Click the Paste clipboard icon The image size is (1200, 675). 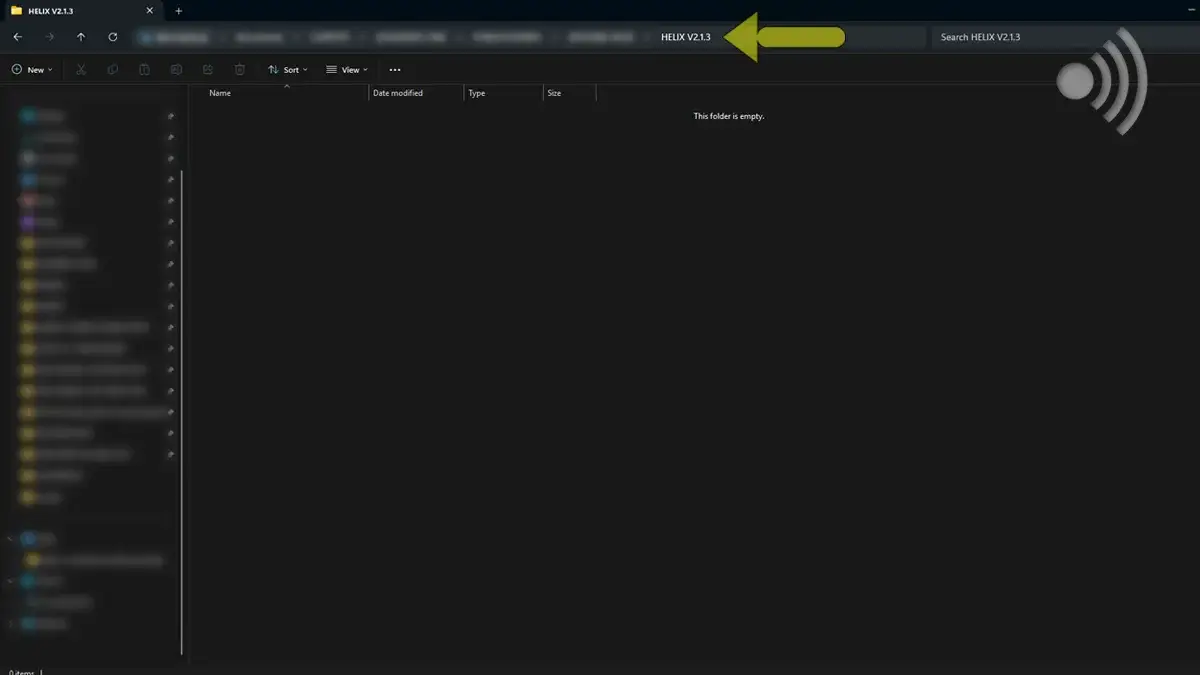[x=145, y=70]
